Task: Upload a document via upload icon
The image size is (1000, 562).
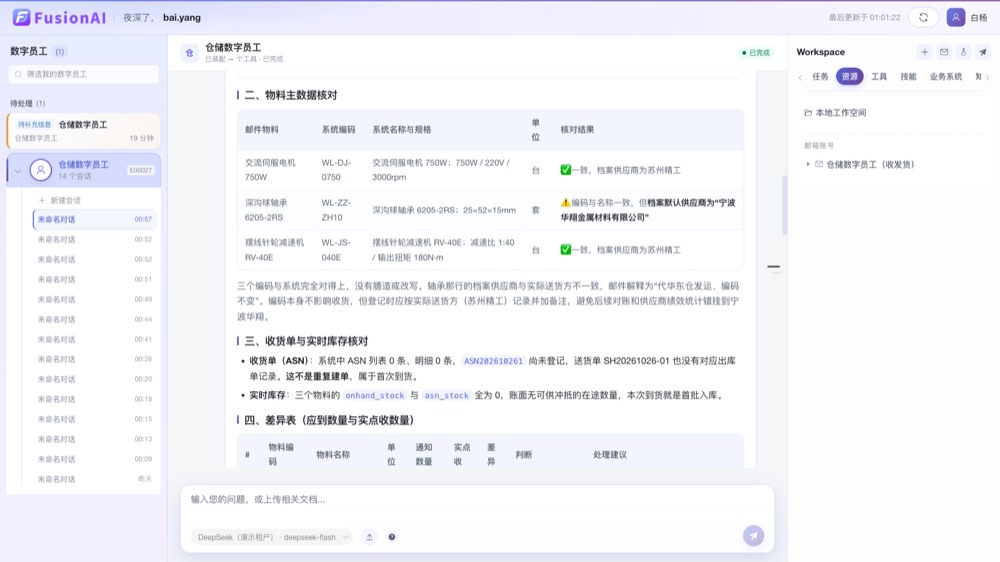Action: (369, 537)
